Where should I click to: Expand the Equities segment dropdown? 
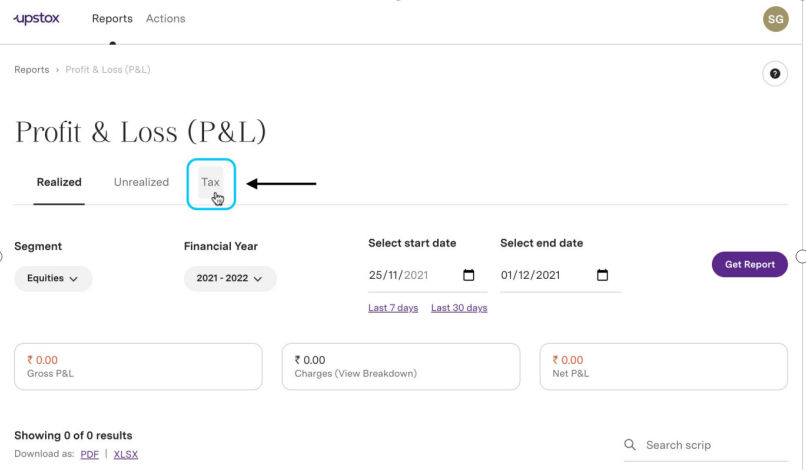[53, 278]
